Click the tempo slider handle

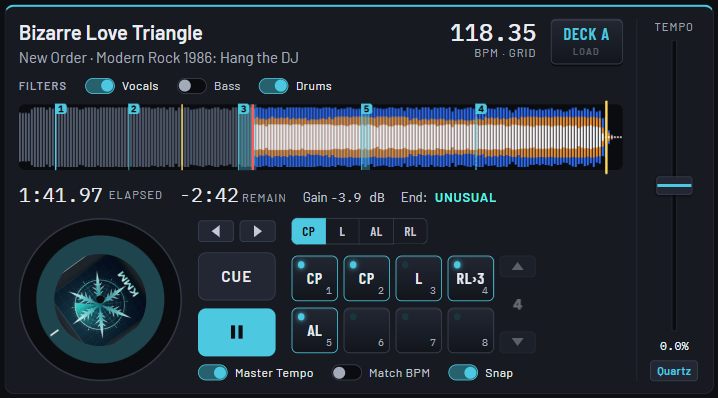tap(674, 185)
